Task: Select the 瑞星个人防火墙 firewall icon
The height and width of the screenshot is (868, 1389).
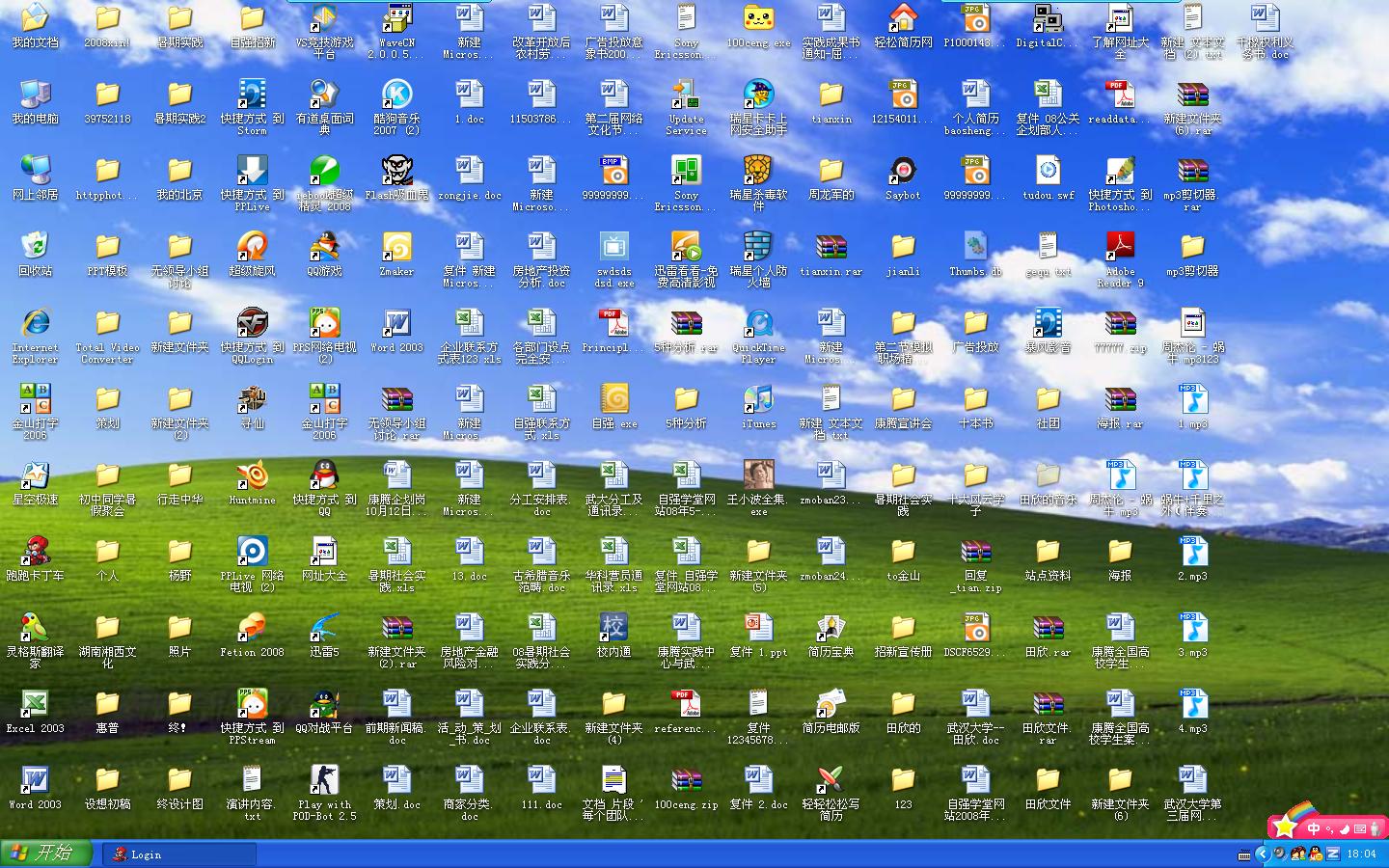Action: tap(758, 259)
